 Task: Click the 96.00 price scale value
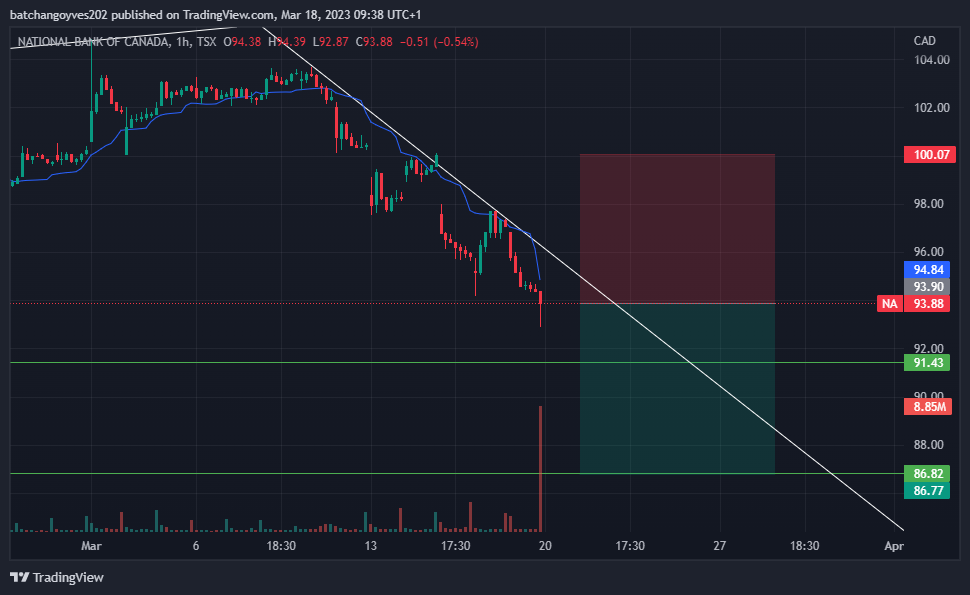[x=929, y=252]
